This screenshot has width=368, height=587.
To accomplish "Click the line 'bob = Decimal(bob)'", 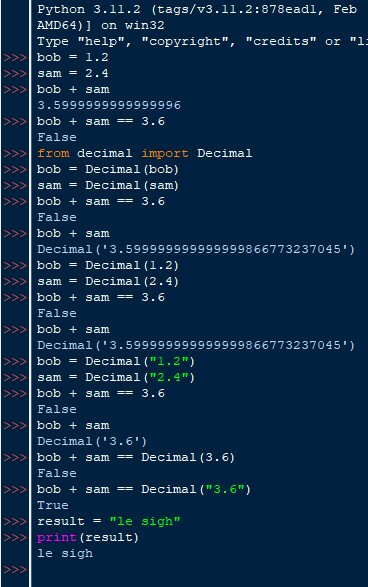I will coord(108,169).
